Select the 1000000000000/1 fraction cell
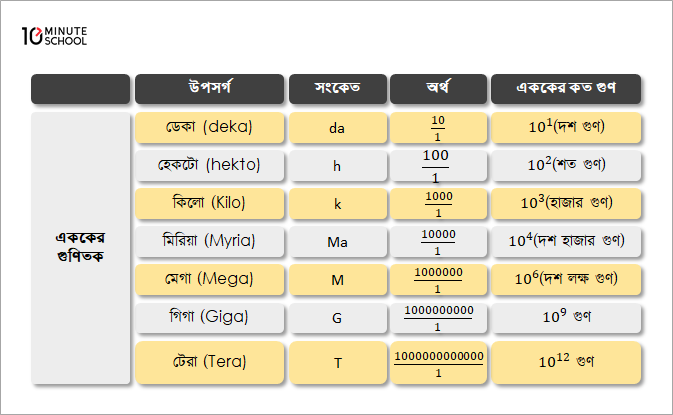The height and width of the screenshot is (415, 673). pyautogui.click(x=437, y=362)
